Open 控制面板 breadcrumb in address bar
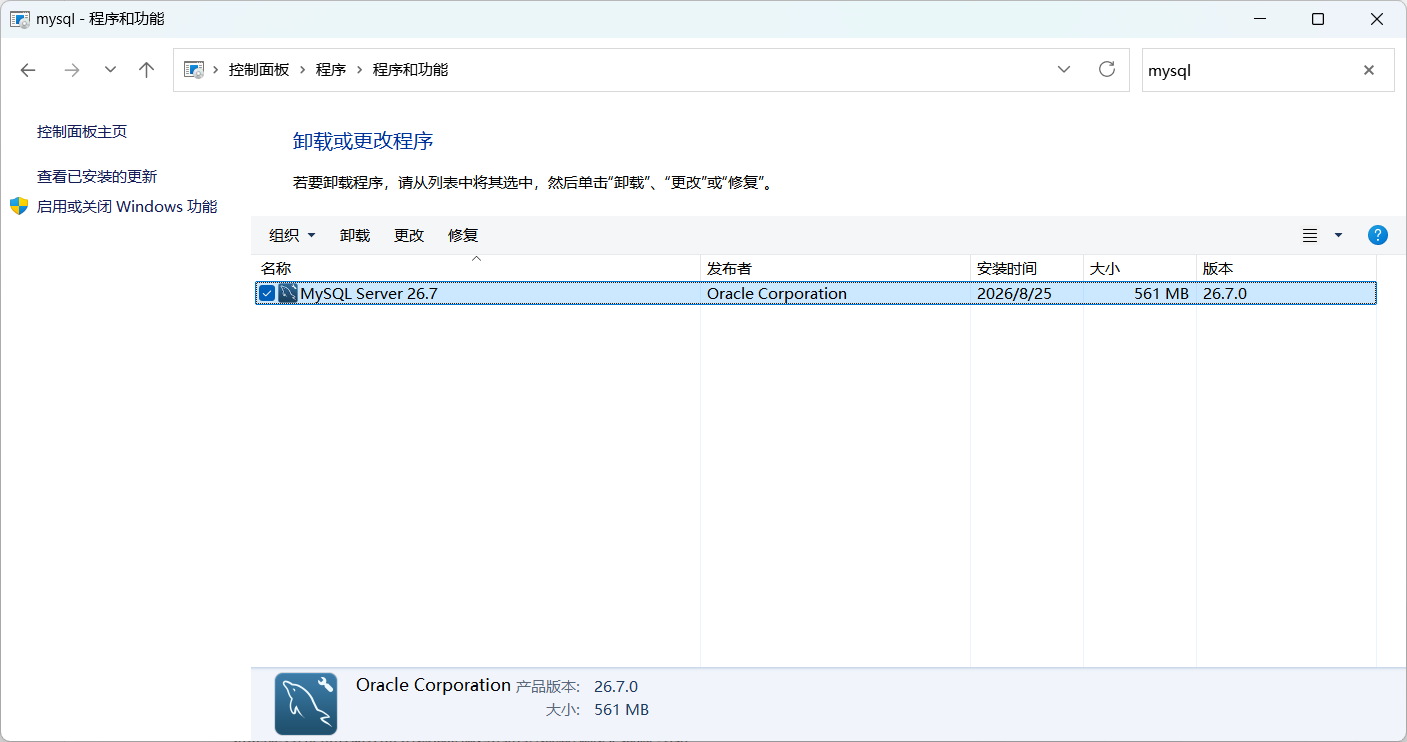This screenshot has height=742, width=1407. tap(259, 70)
